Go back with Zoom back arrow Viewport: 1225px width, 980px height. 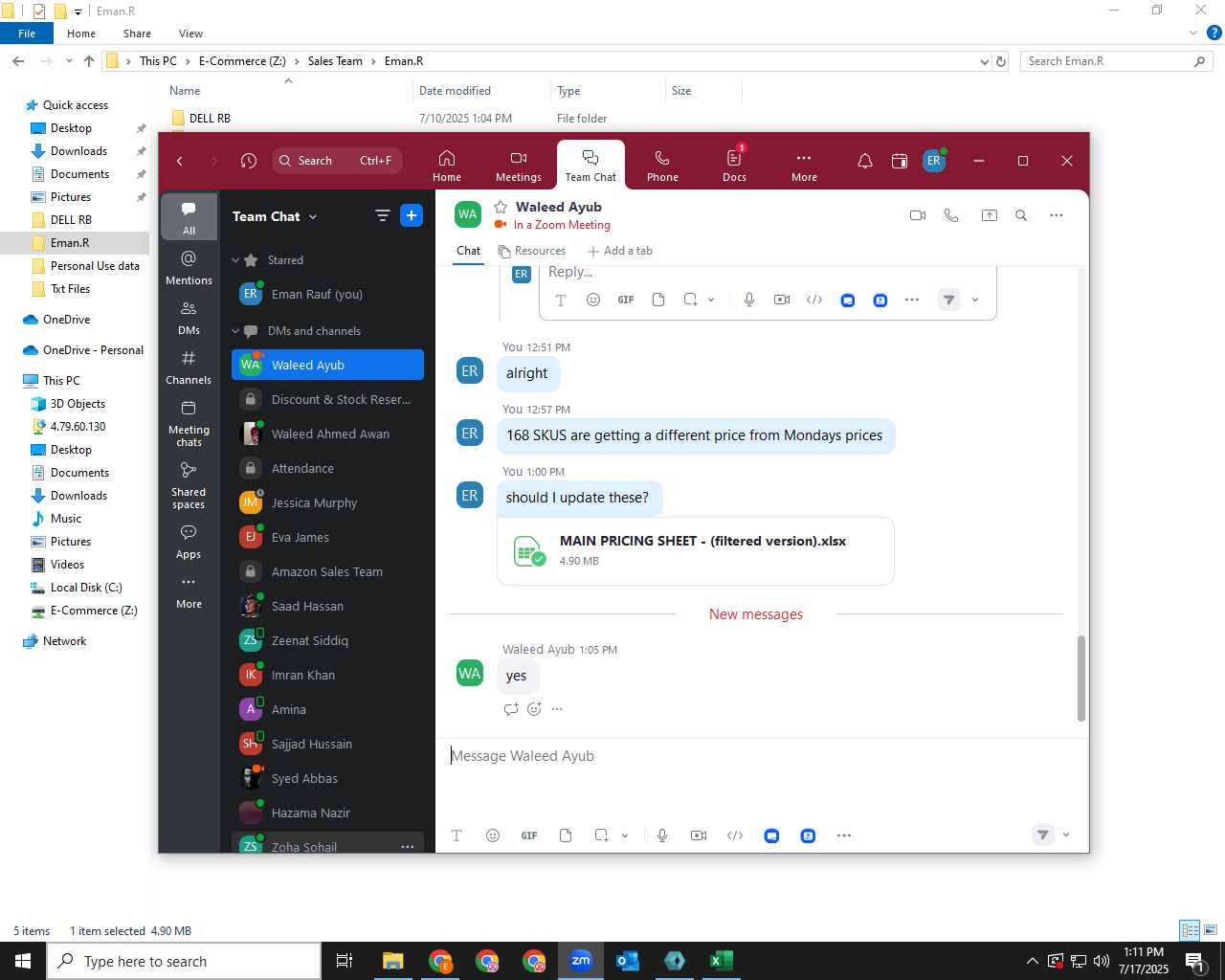pyautogui.click(x=180, y=161)
